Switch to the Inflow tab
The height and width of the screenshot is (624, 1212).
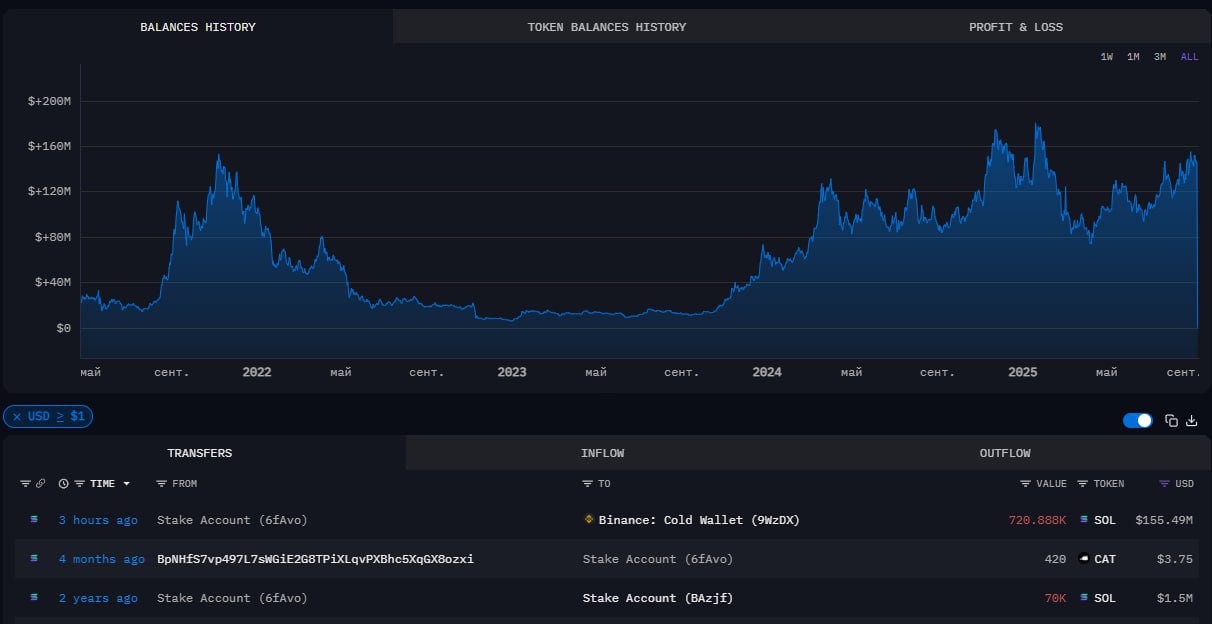(602, 453)
